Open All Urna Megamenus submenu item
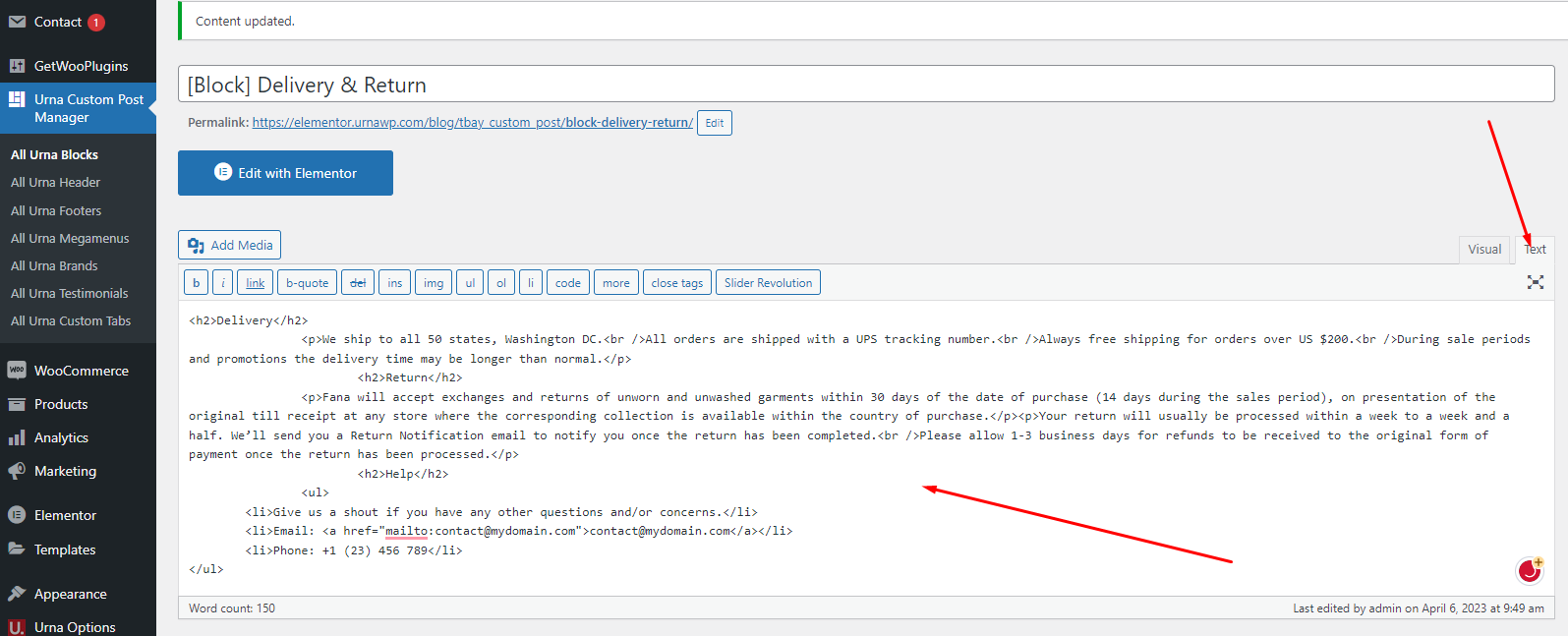The image size is (1568, 636). tap(70, 238)
